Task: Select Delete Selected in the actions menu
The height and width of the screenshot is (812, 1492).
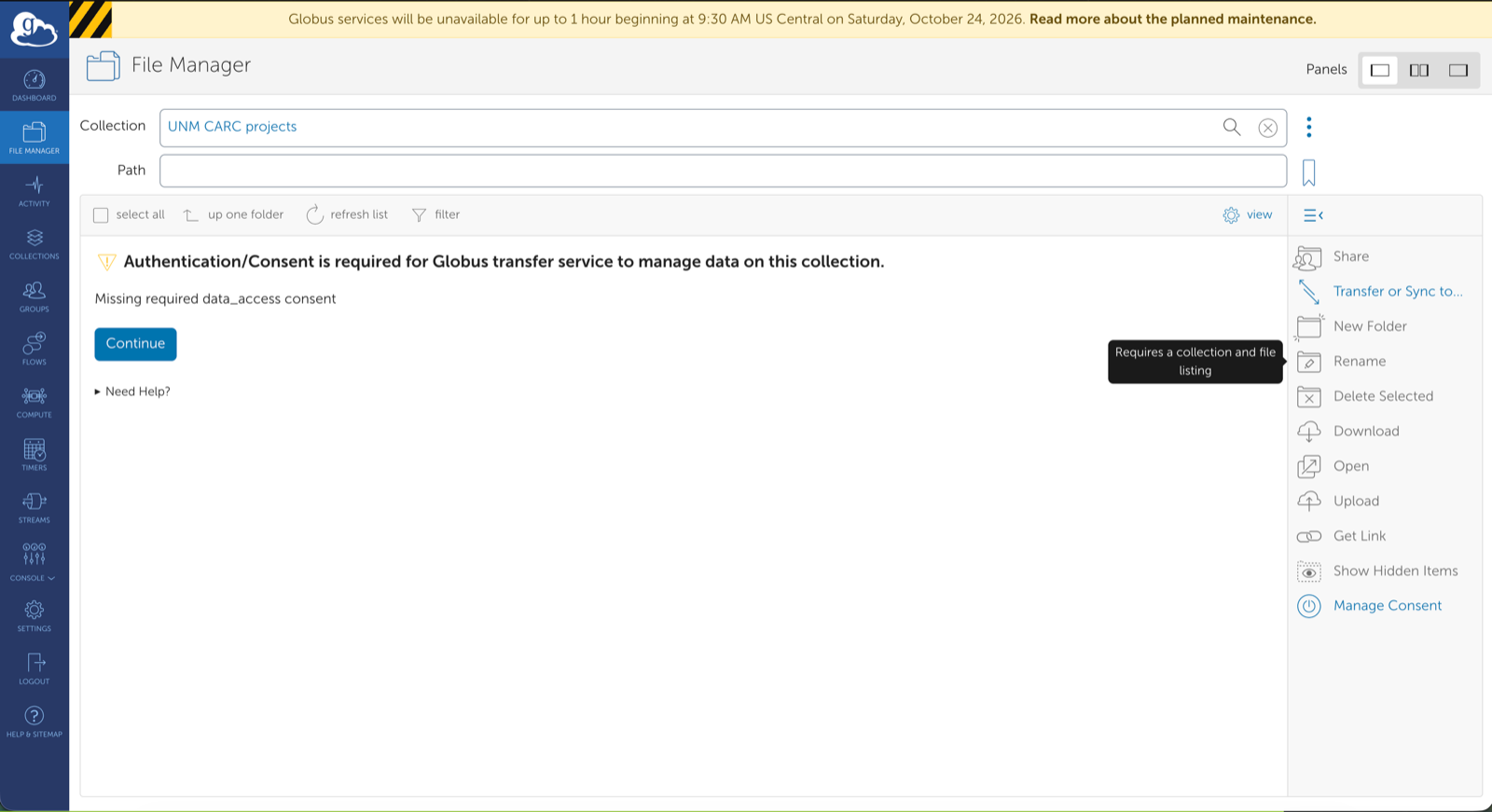Action: click(1365, 396)
